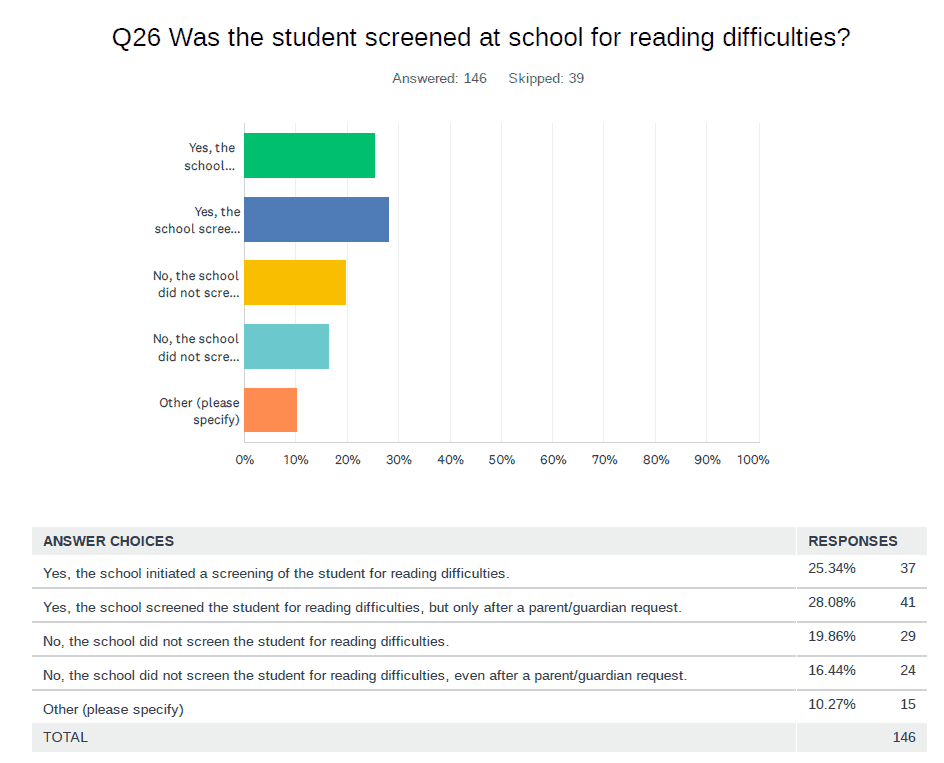Click the 100% axis label
This screenshot has width=944, height=763.
753,460
